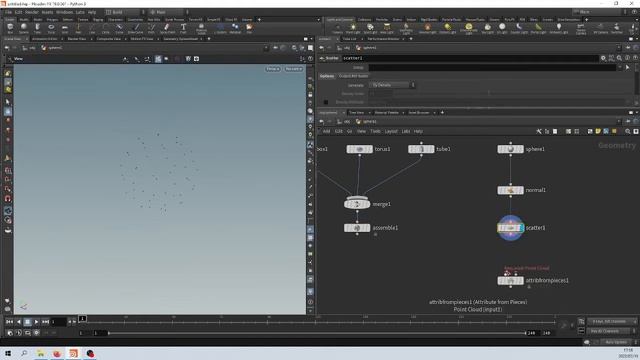This screenshot has height=360, width=640.
Task: Select the merge1 node
Action: click(x=357, y=204)
